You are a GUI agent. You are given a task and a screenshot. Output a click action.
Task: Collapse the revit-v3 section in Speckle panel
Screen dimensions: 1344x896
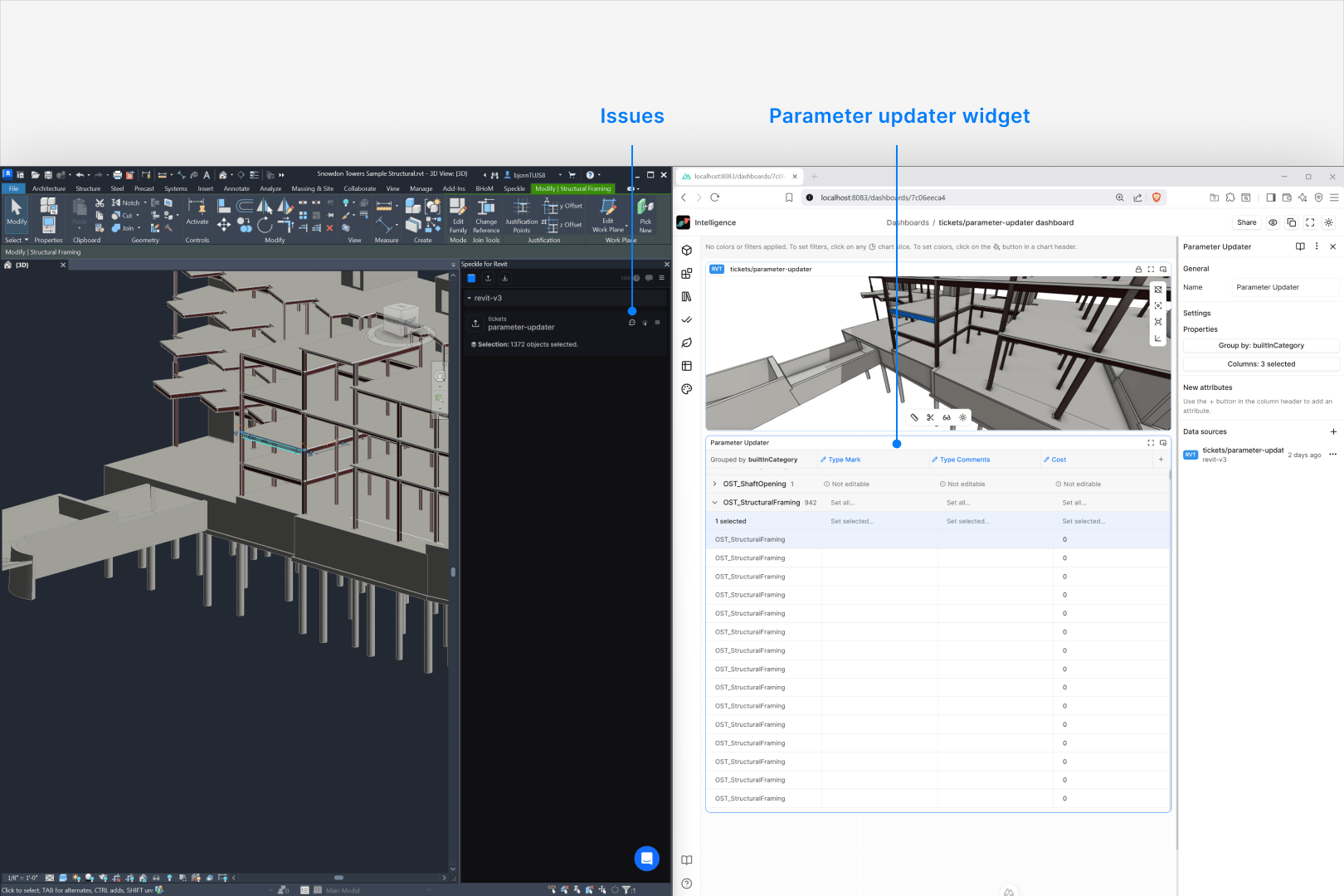click(469, 298)
